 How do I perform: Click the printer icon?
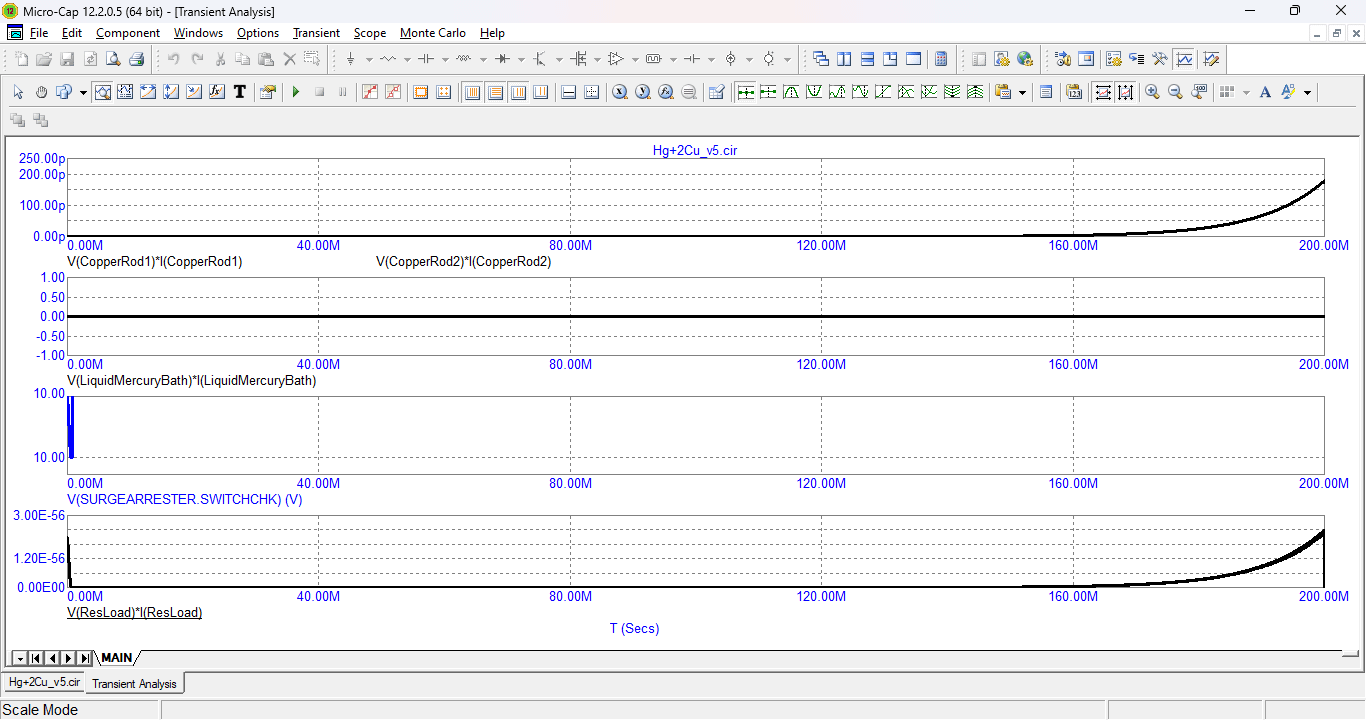(136, 59)
